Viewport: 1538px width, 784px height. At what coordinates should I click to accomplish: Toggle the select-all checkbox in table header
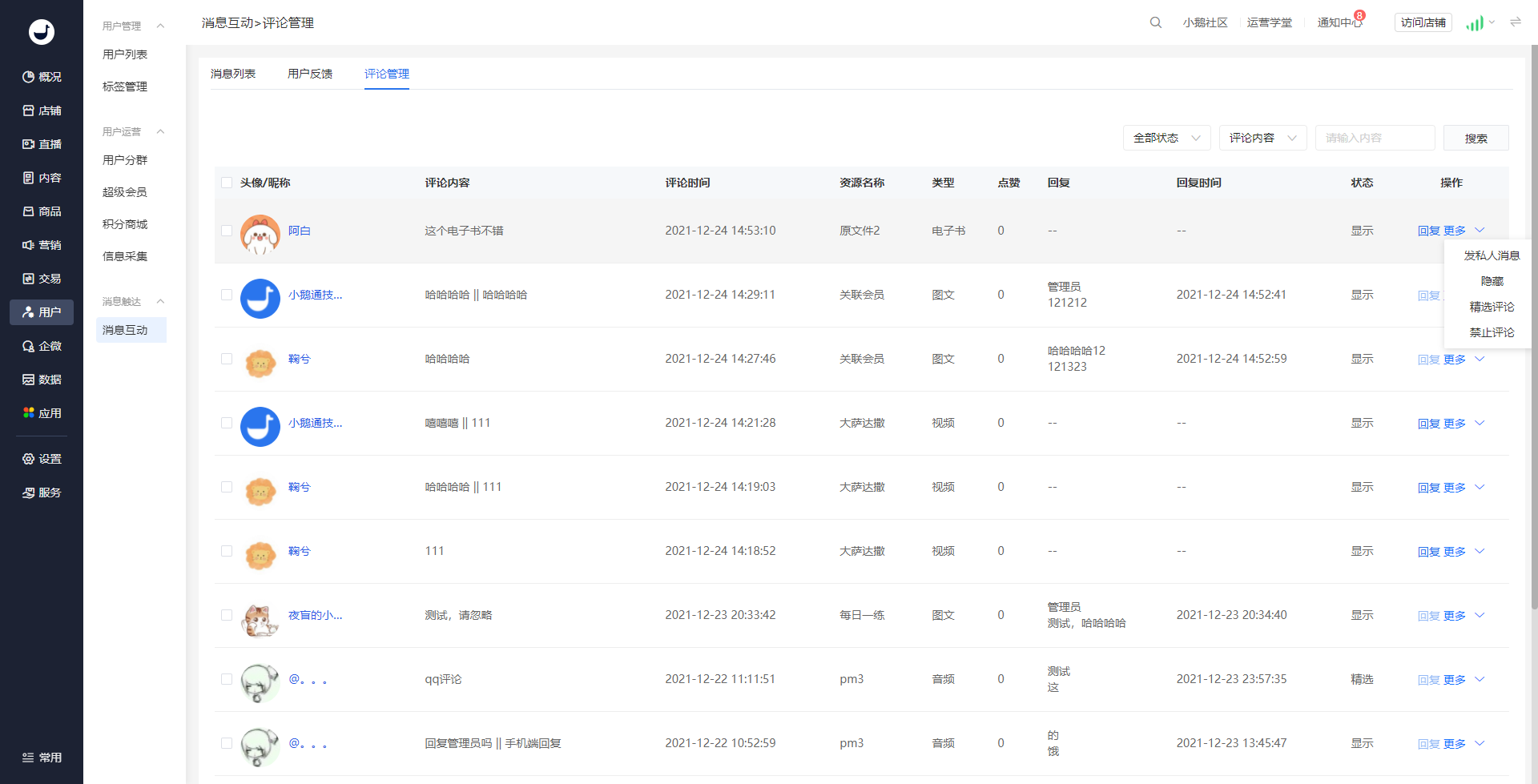click(x=227, y=183)
